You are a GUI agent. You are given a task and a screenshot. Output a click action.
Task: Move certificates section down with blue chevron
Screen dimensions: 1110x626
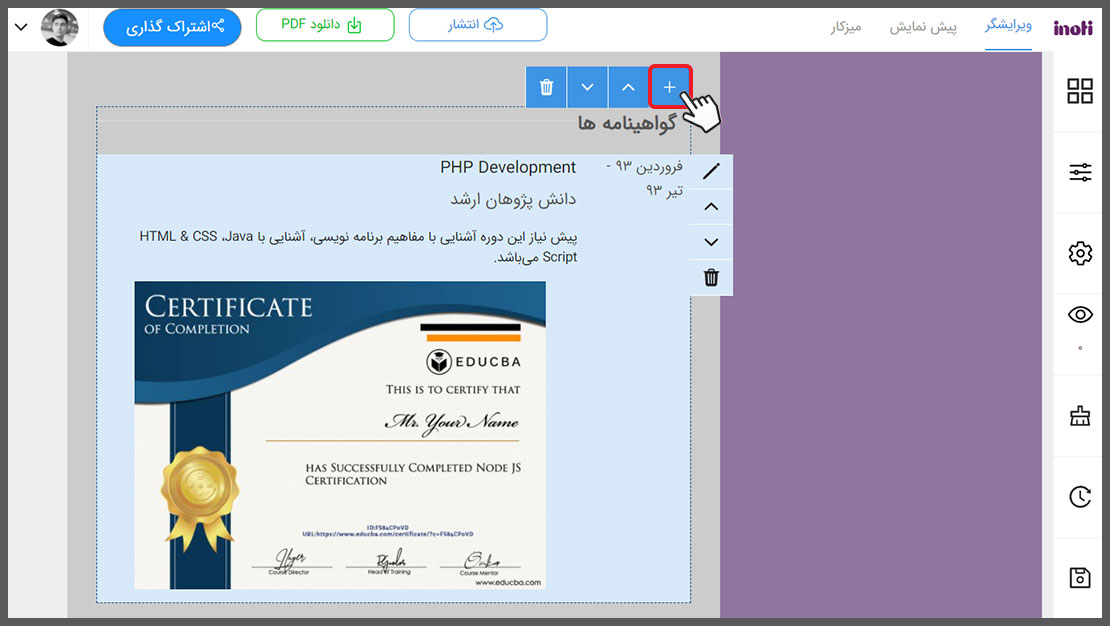coord(587,87)
